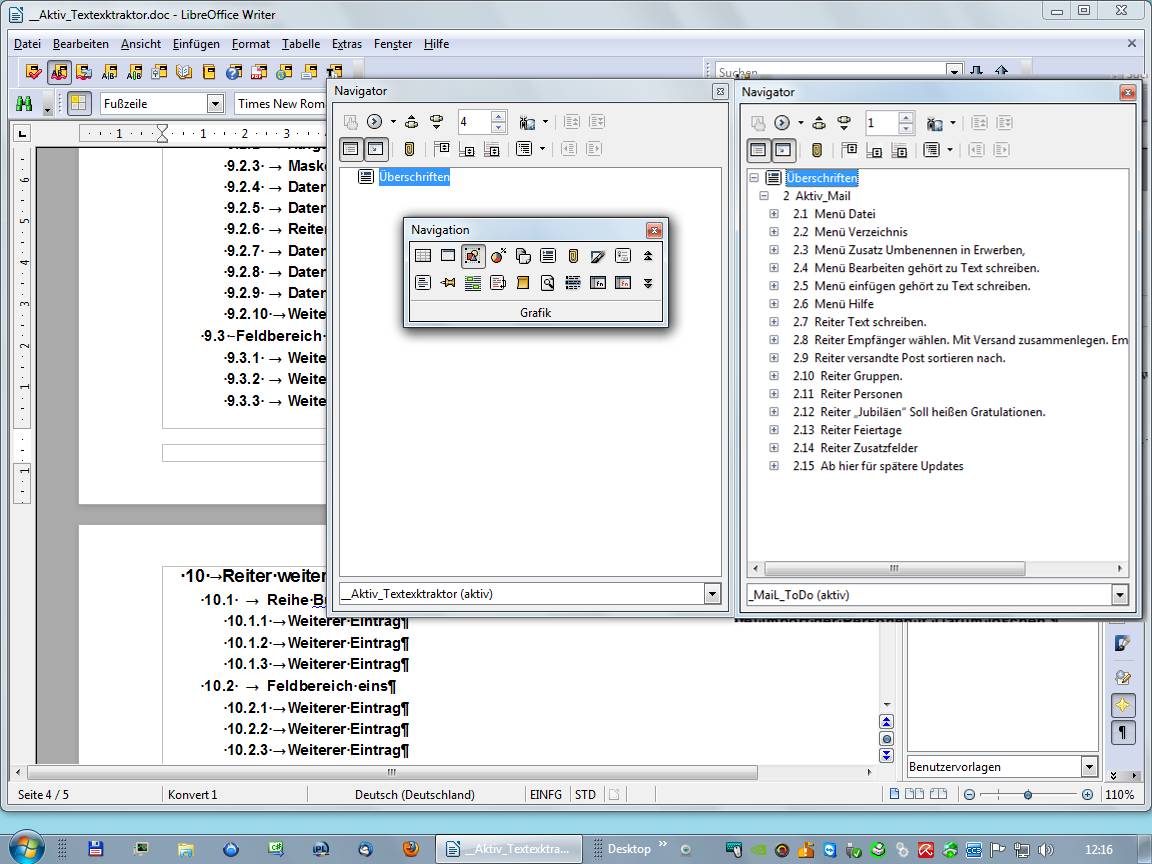
Task: Click green binoculars find icon
Action: [x=24, y=104]
